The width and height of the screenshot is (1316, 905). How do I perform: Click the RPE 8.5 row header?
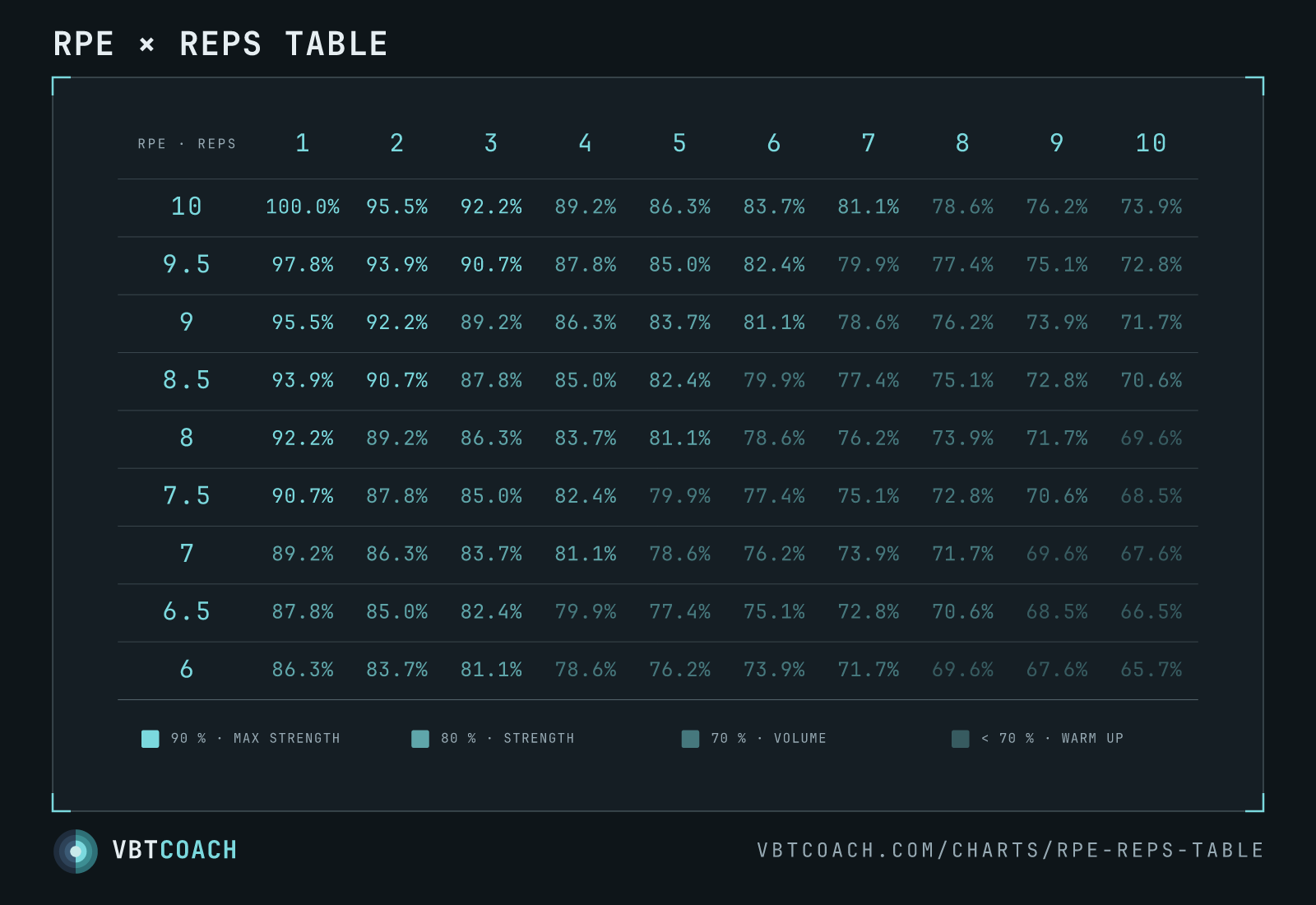click(x=187, y=380)
